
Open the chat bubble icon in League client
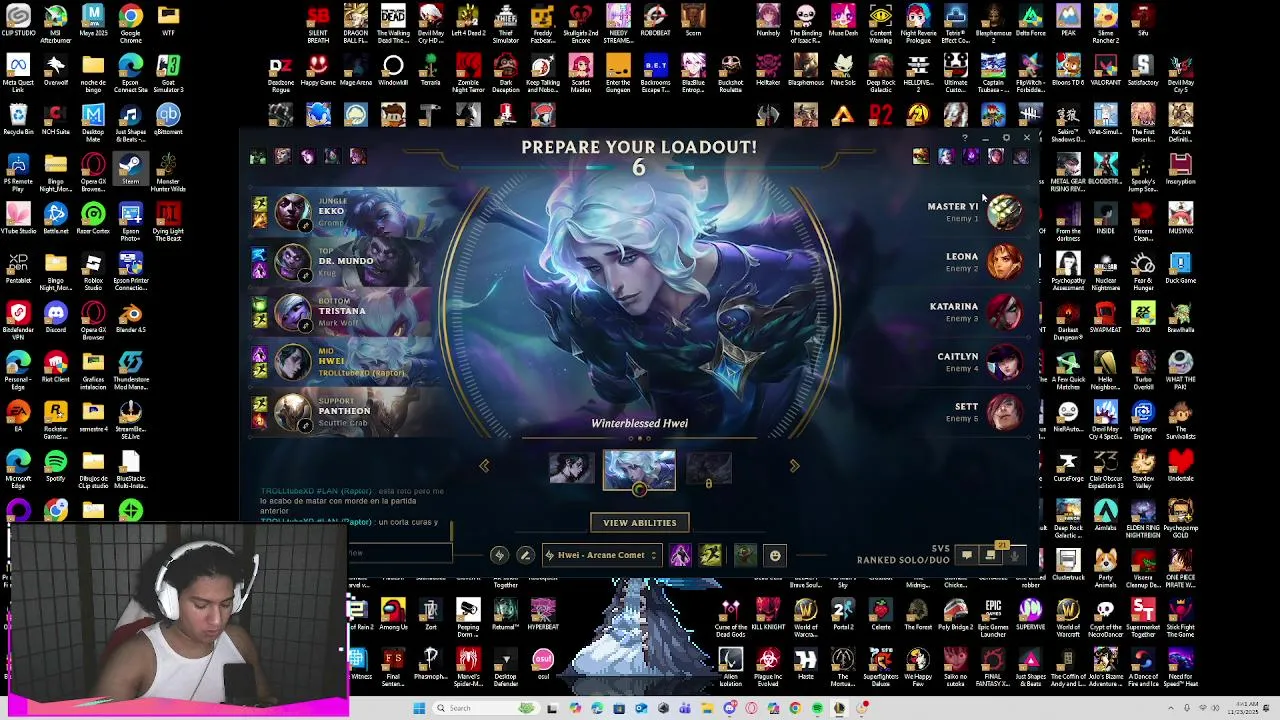tap(966, 555)
